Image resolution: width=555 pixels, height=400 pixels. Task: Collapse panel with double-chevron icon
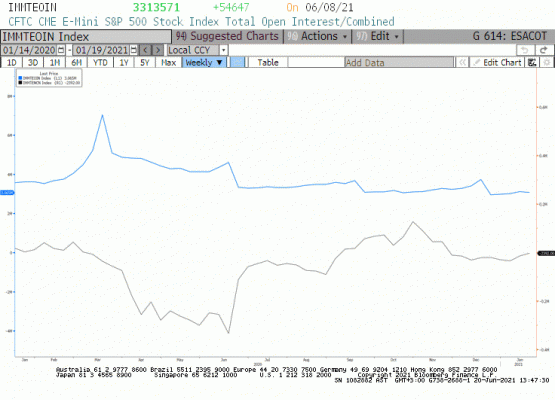click(462, 63)
